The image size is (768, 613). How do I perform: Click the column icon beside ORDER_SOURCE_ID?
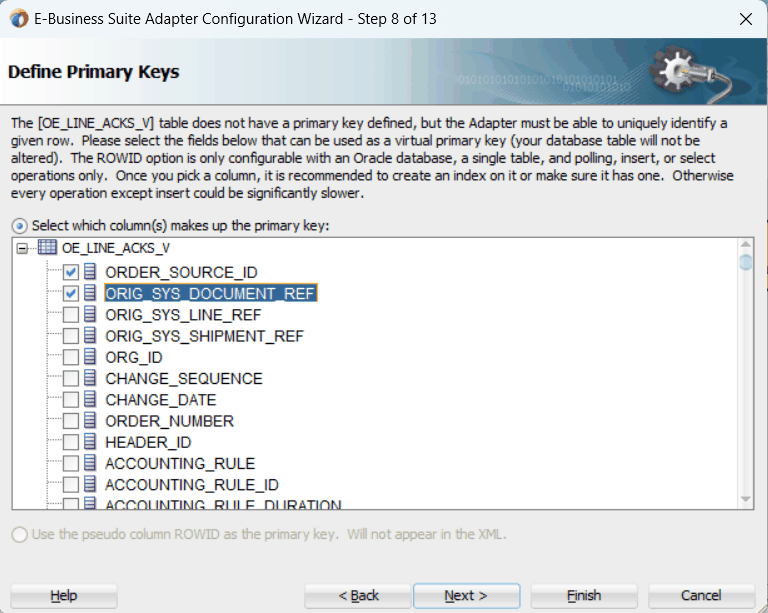(x=90, y=271)
